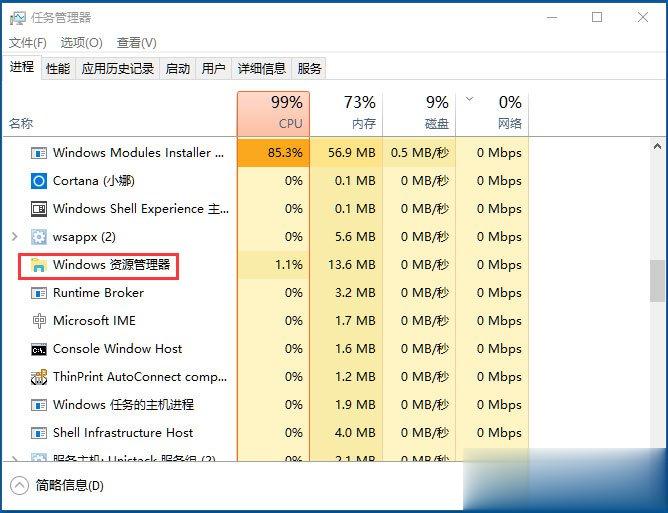
Task: Sort by the 内存 column header
Action: pyautogui.click(x=346, y=113)
